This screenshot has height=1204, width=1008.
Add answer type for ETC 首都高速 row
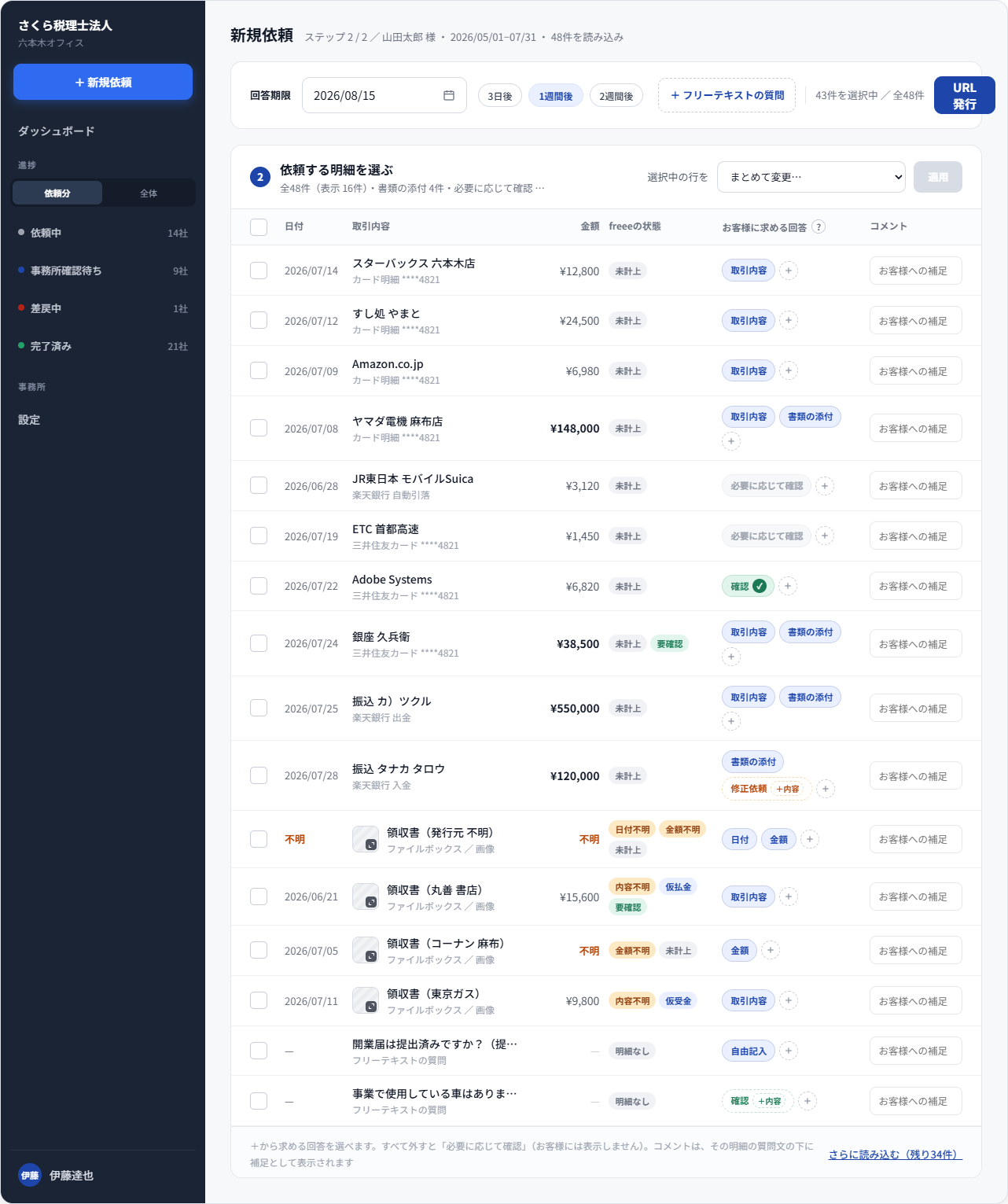(x=825, y=536)
